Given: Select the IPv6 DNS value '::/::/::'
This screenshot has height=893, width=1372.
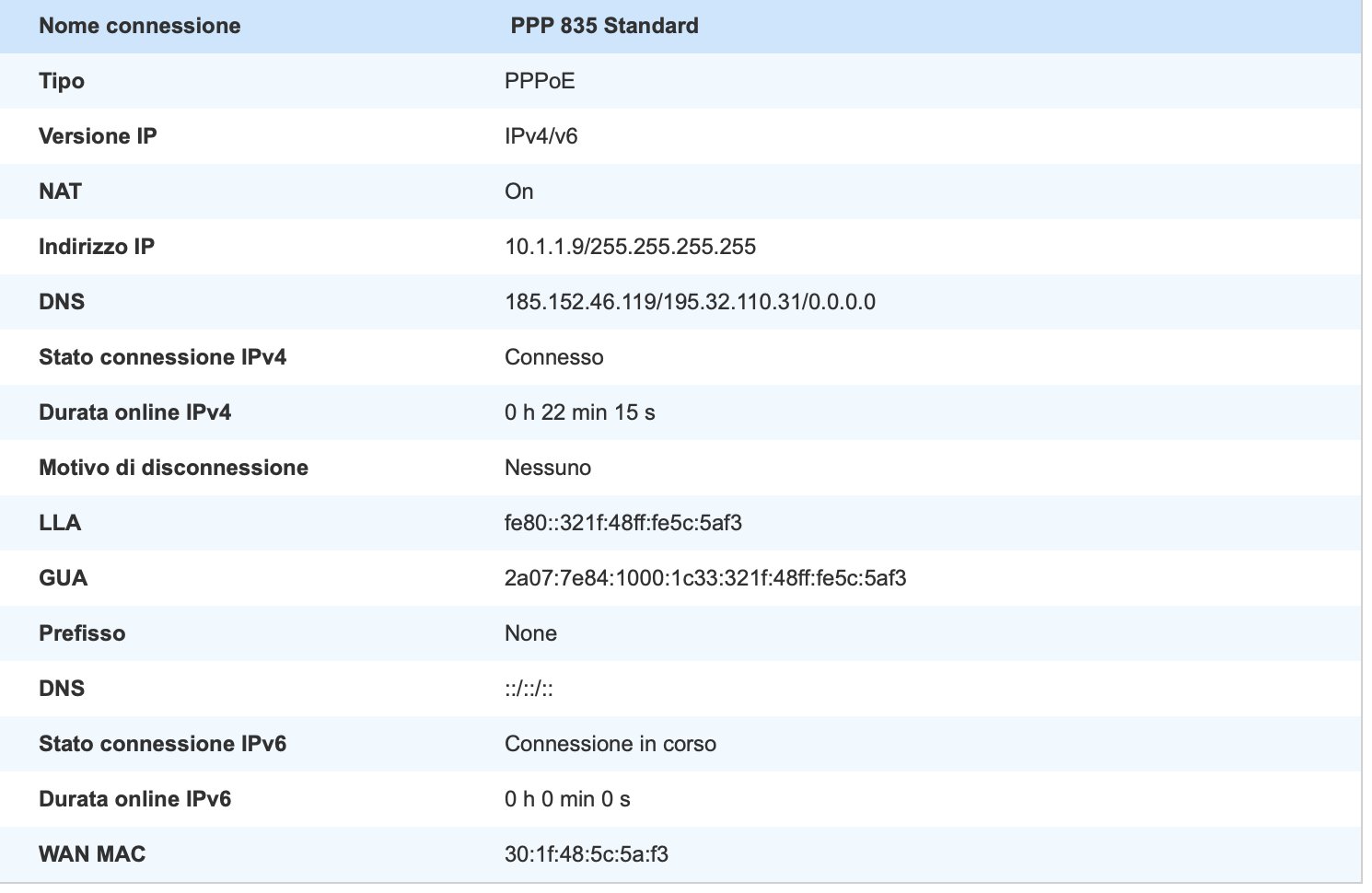Looking at the screenshot, I should click(529, 689).
